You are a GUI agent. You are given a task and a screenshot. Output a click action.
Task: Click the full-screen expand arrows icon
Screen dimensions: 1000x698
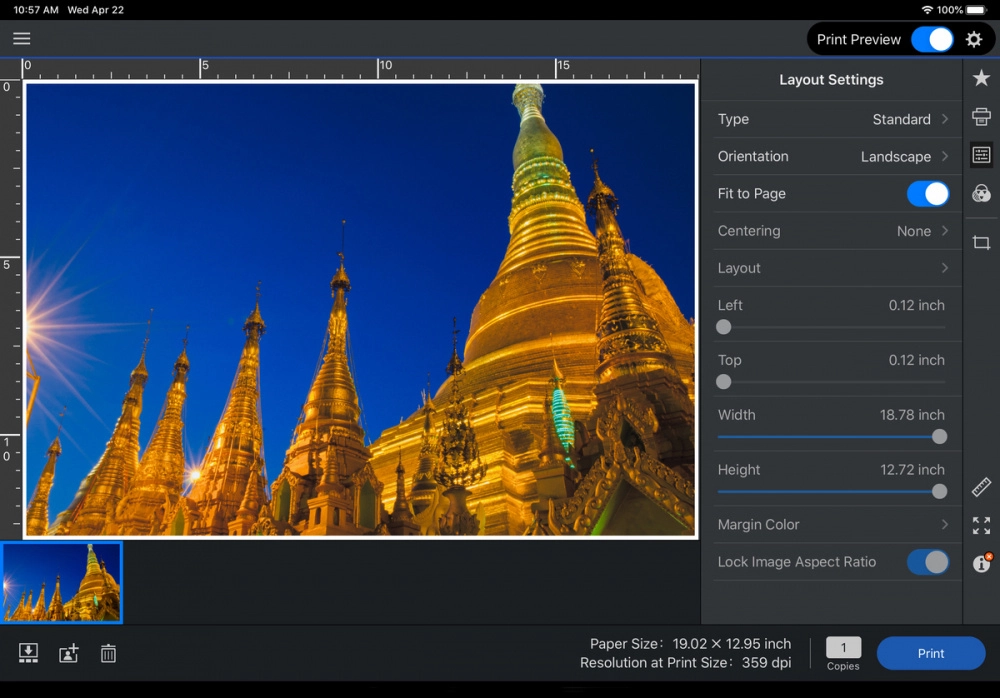tap(981, 525)
